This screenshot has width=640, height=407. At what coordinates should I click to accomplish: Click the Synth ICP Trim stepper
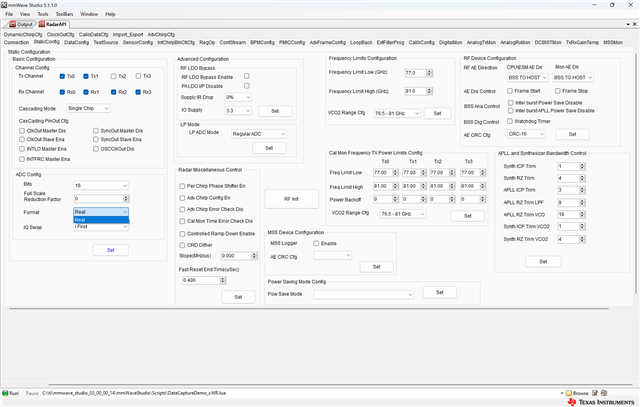pyautogui.click(x=582, y=166)
